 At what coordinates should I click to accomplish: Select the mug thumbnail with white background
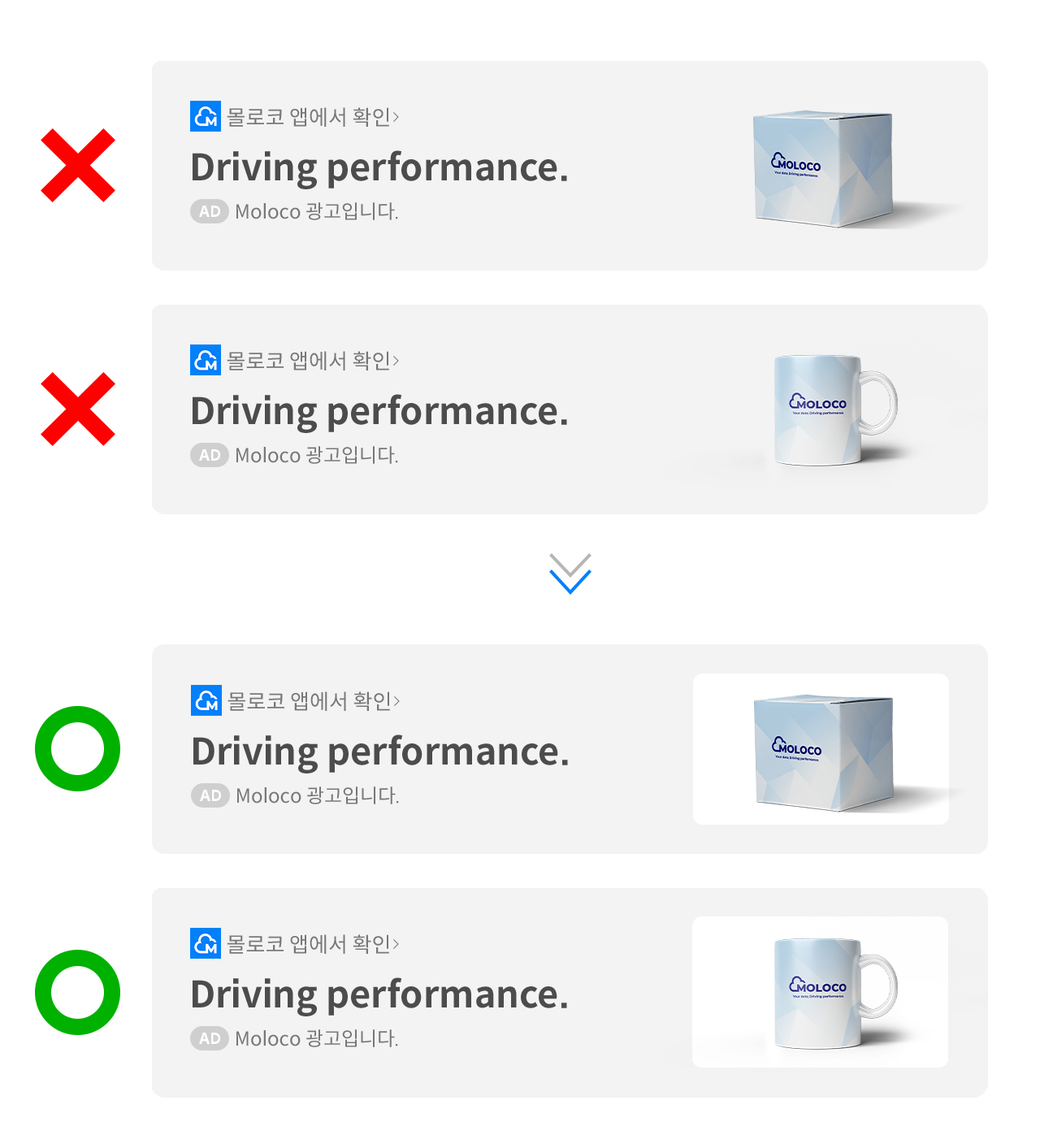coord(820,992)
